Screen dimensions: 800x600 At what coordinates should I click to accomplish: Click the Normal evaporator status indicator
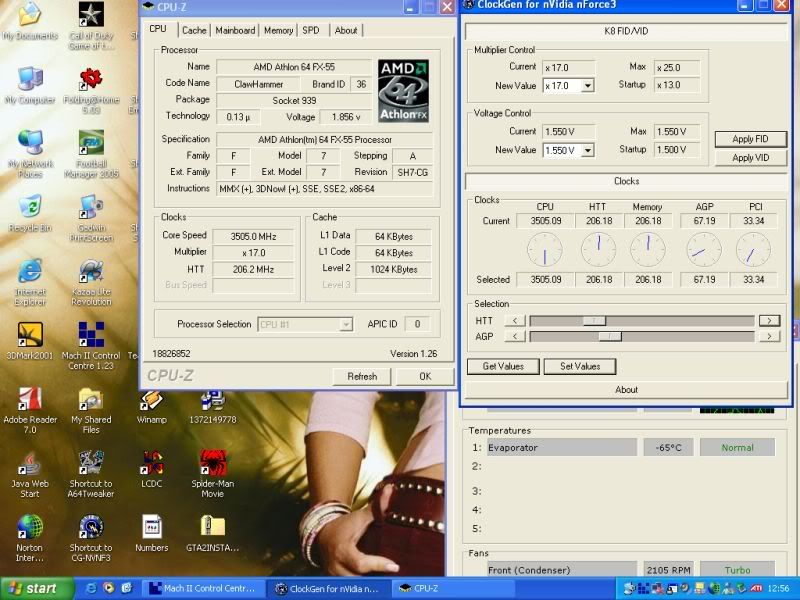point(737,447)
